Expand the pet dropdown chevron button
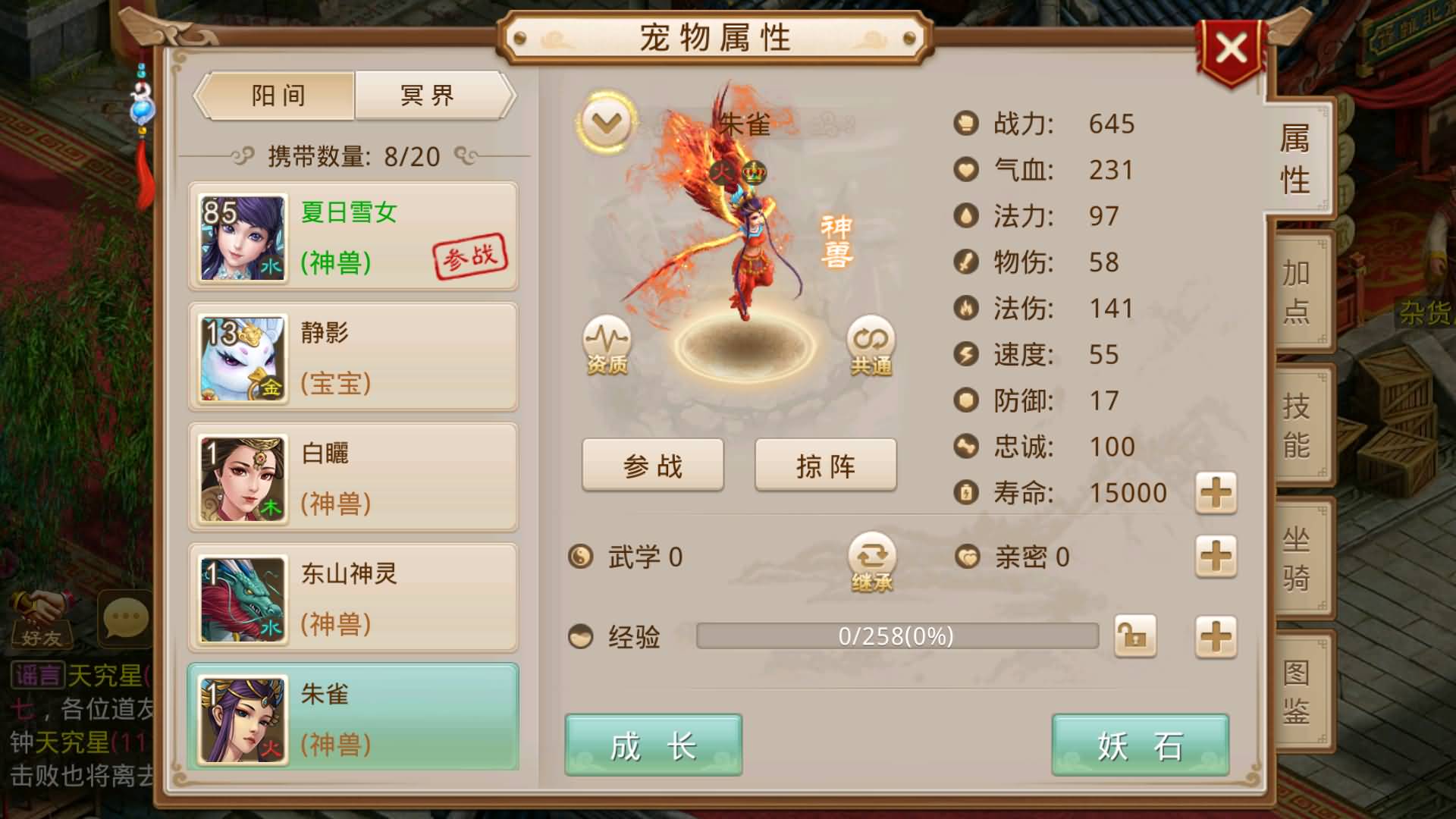Screen dimensions: 1456x819 [607, 122]
